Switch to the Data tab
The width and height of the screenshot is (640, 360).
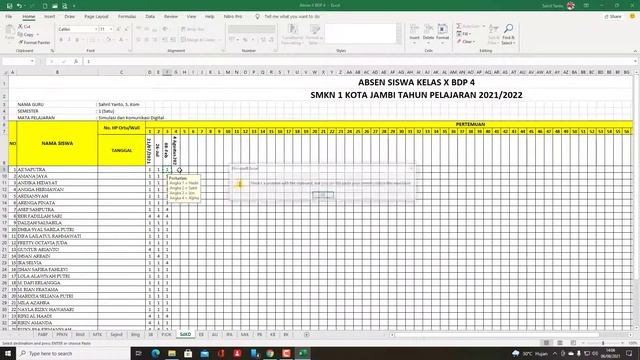coord(150,17)
